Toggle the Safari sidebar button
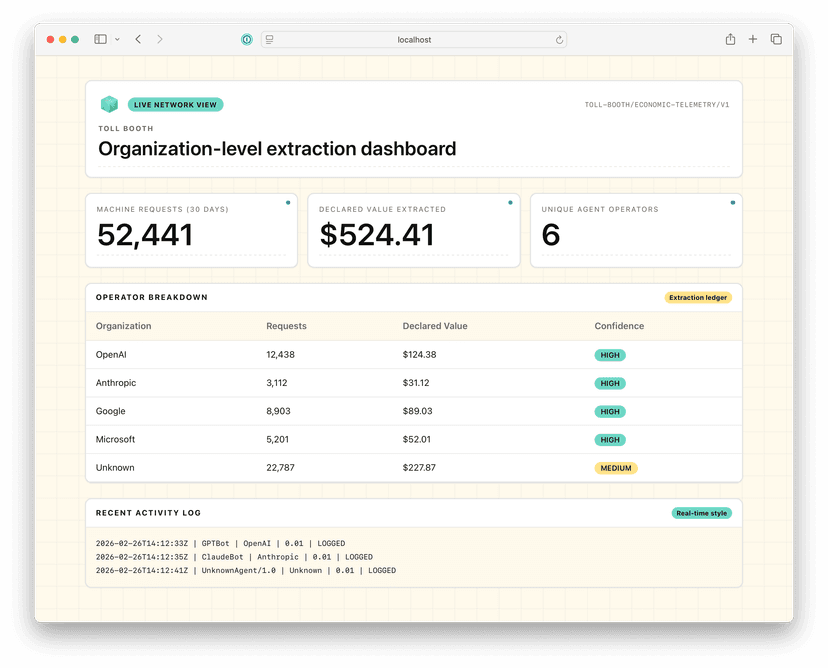828x668 pixels. coord(100,39)
